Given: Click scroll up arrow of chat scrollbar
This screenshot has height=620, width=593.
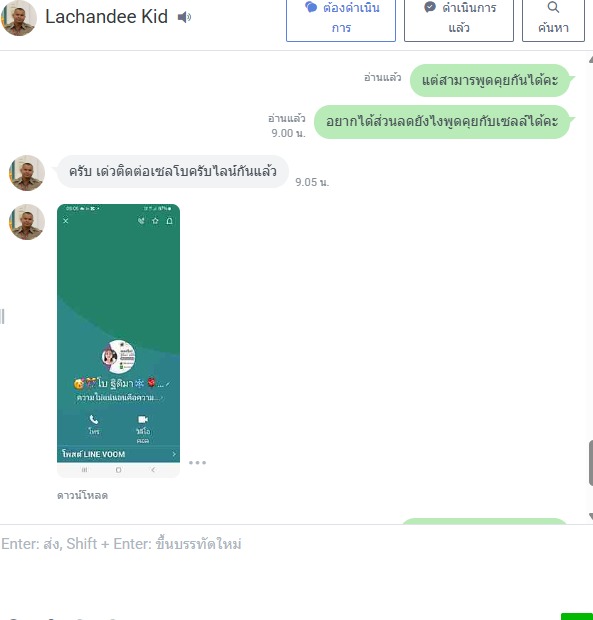Looking at the screenshot, I should 591,60.
